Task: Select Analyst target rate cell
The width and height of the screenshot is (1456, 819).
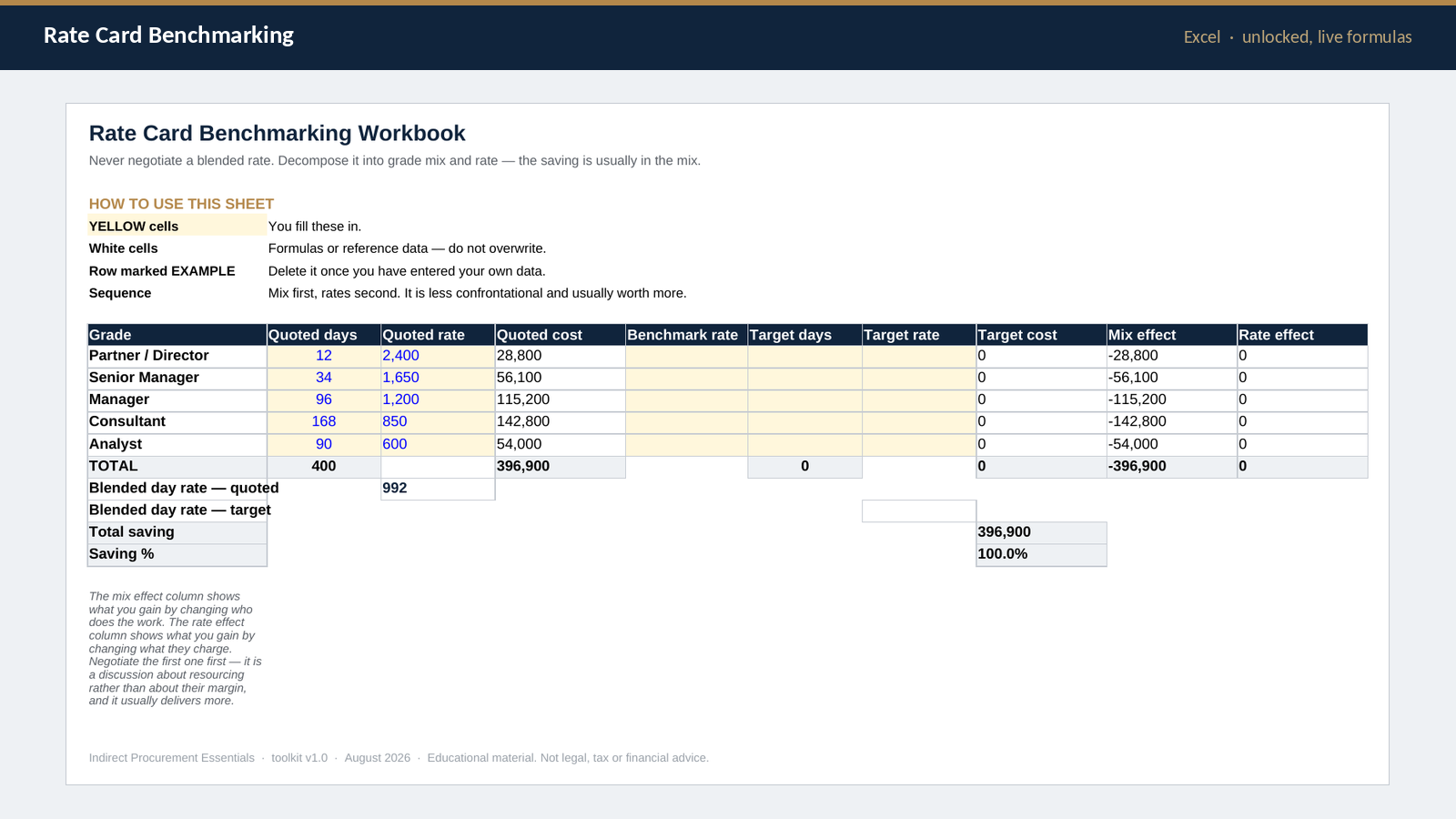Action: coord(919,445)
